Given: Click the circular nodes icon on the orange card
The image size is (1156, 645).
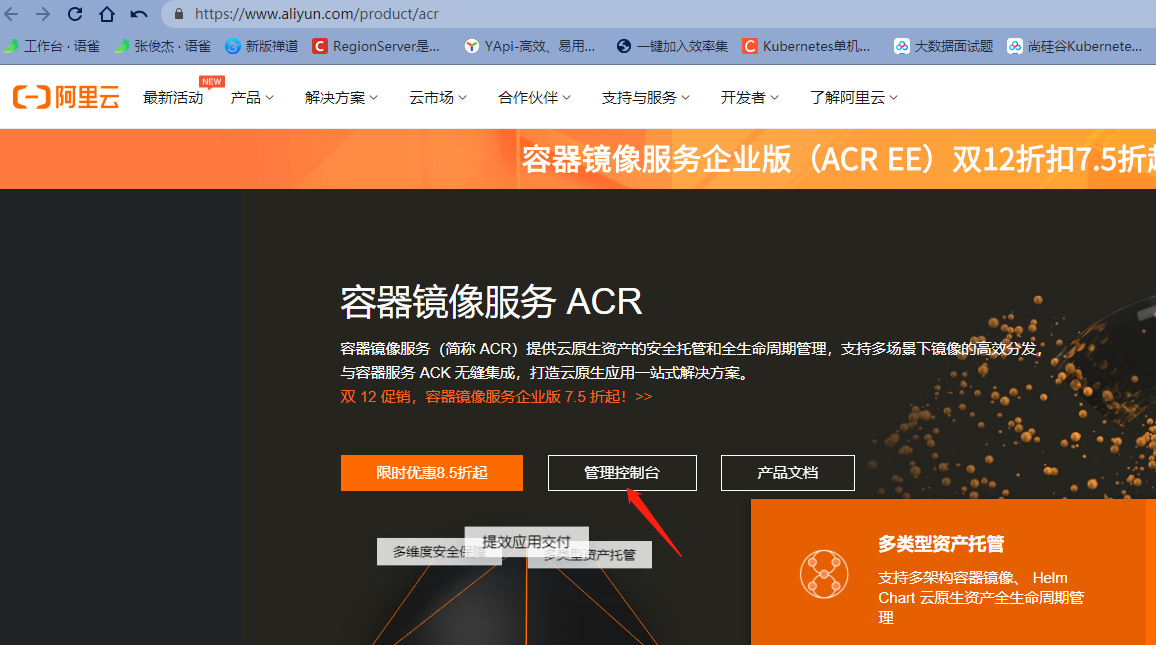Looking at the screenshot, I should pyautogui.click(x=824, y=574).
